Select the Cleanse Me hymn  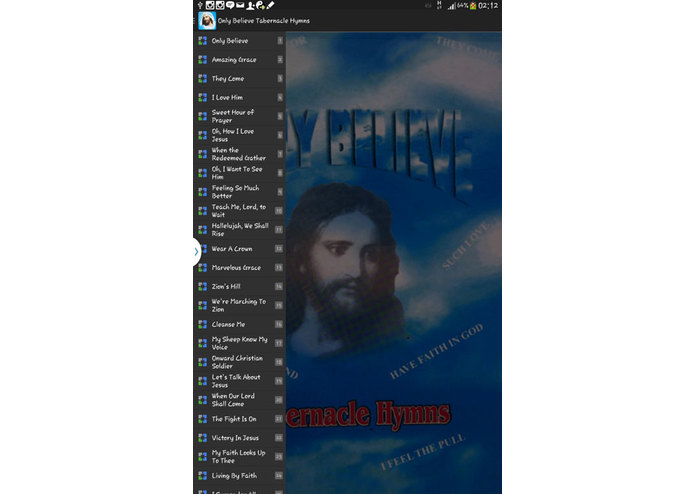tap(239, 324)
